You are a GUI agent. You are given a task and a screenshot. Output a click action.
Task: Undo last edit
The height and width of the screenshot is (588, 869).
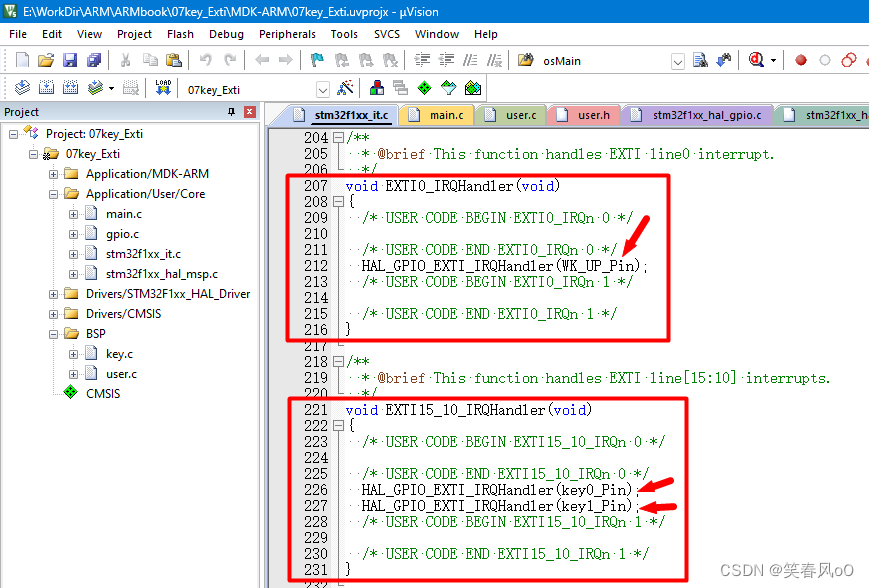point(206,60)
